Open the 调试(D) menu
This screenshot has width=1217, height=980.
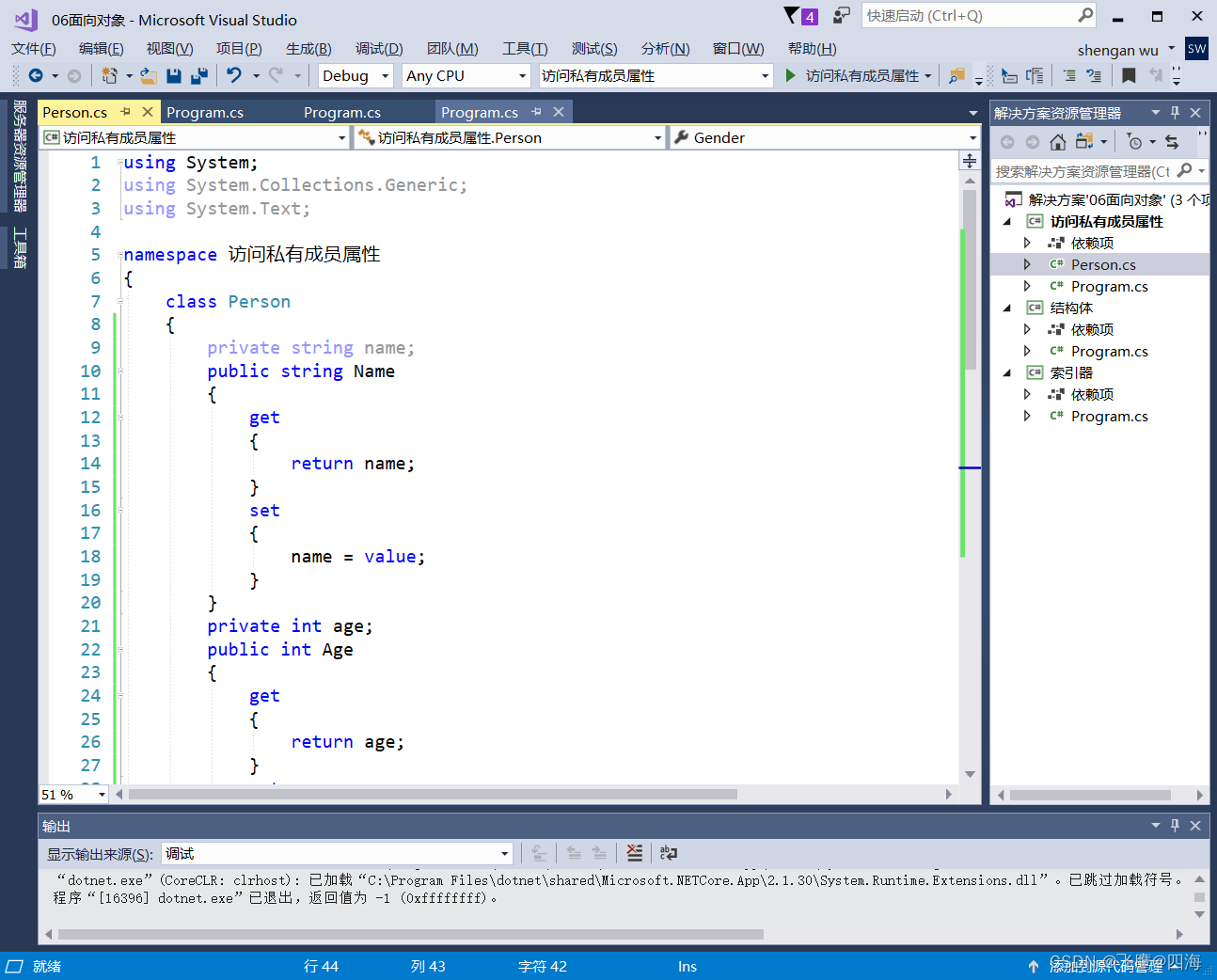379,49
